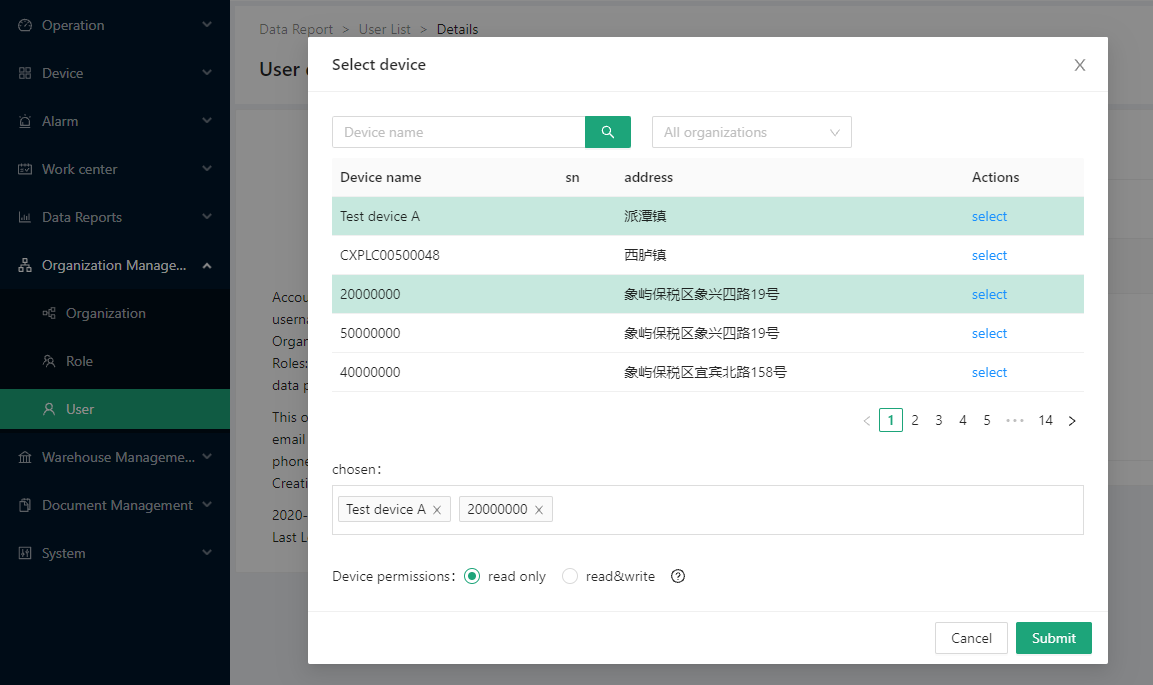Image resolution: width=1153 pixels, height=685 pixels.
Task: Click User List breadcrumb link
Action: (x=385, y=29)
